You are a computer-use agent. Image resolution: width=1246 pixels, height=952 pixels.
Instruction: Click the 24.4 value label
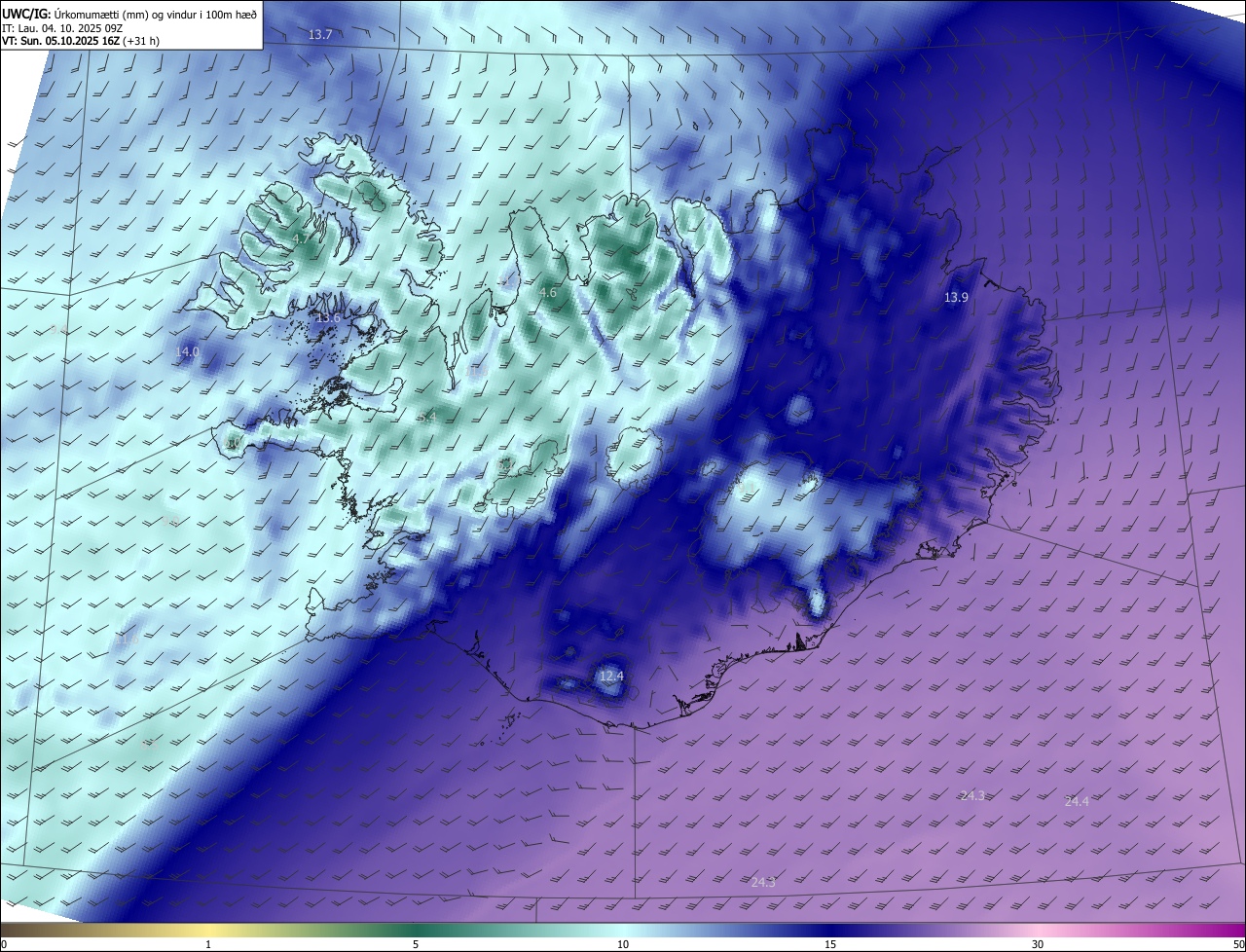[x=1077, y=801]
